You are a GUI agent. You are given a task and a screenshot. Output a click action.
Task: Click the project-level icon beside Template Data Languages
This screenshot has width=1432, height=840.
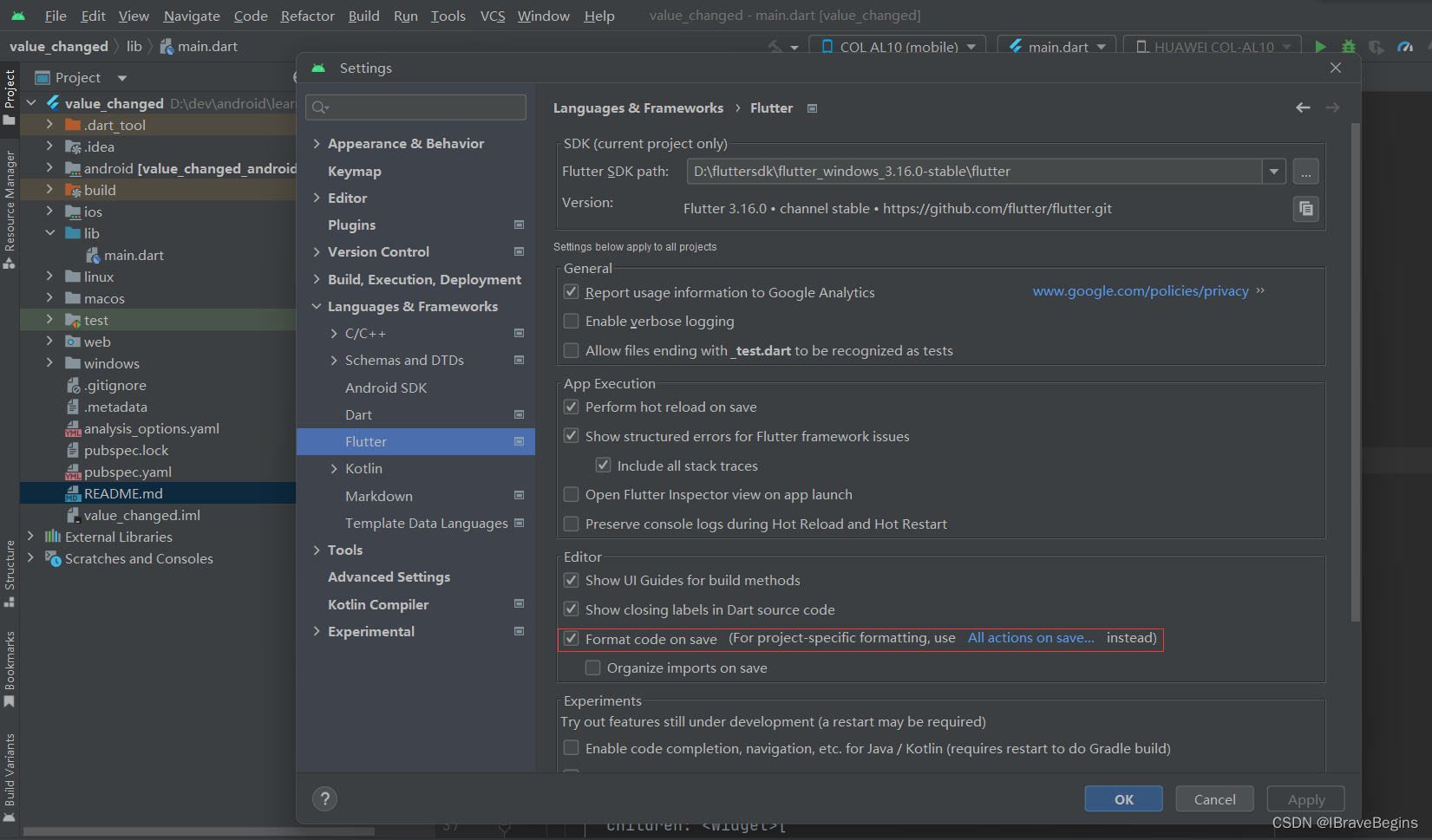pyautogui.click(x=519, y=523)
